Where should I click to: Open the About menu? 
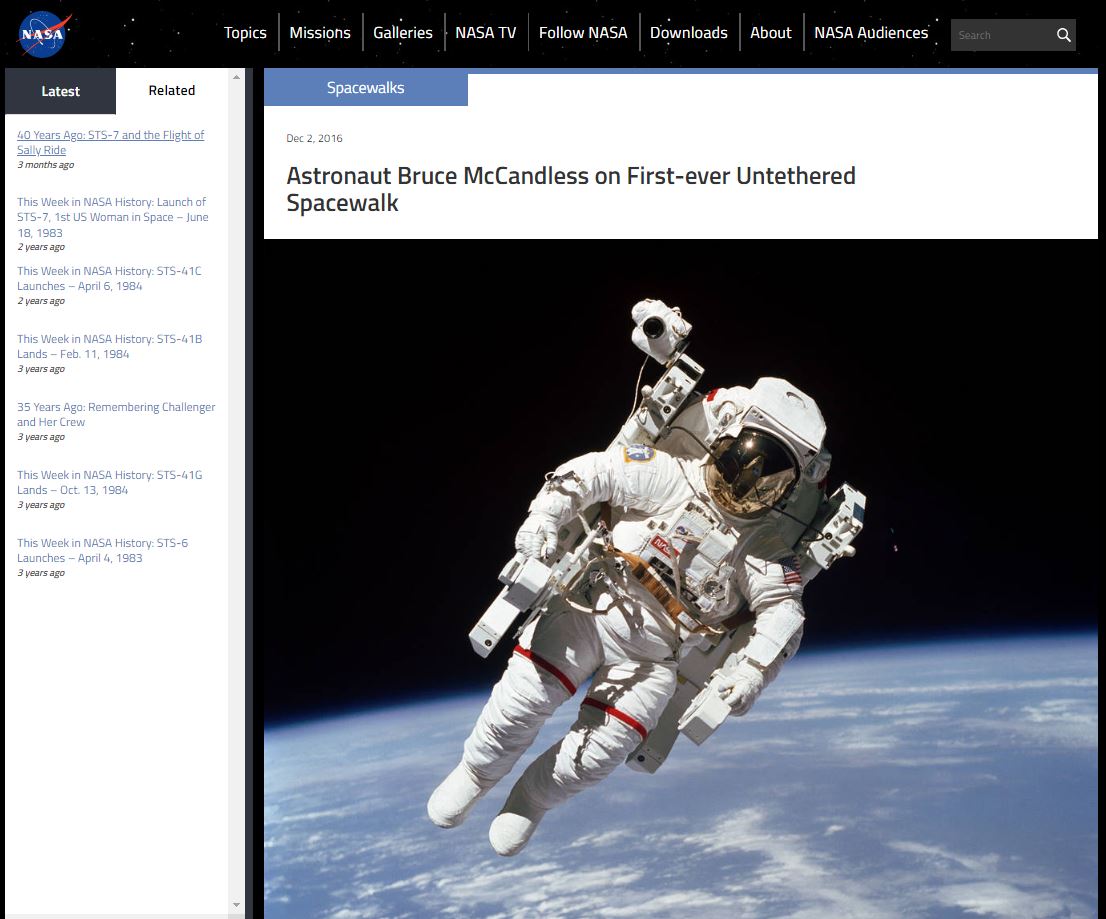[770, 33]
